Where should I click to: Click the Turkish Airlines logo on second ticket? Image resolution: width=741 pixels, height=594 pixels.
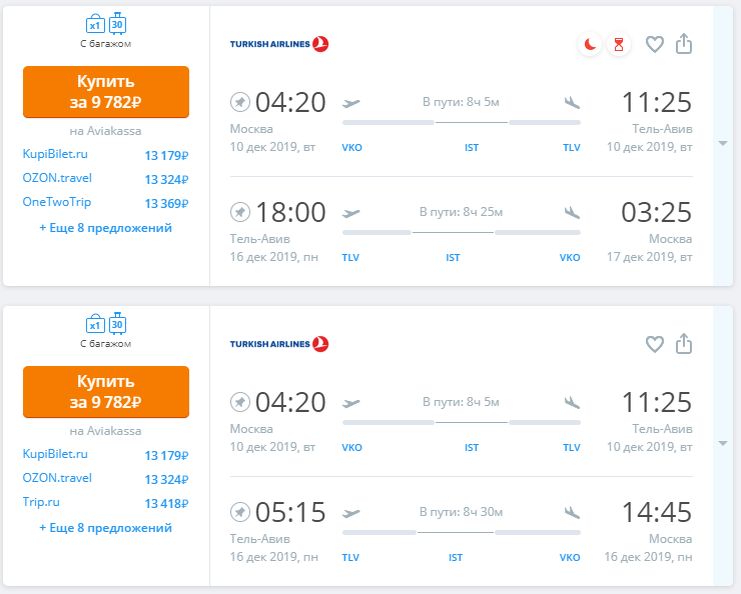pos(279,344)
